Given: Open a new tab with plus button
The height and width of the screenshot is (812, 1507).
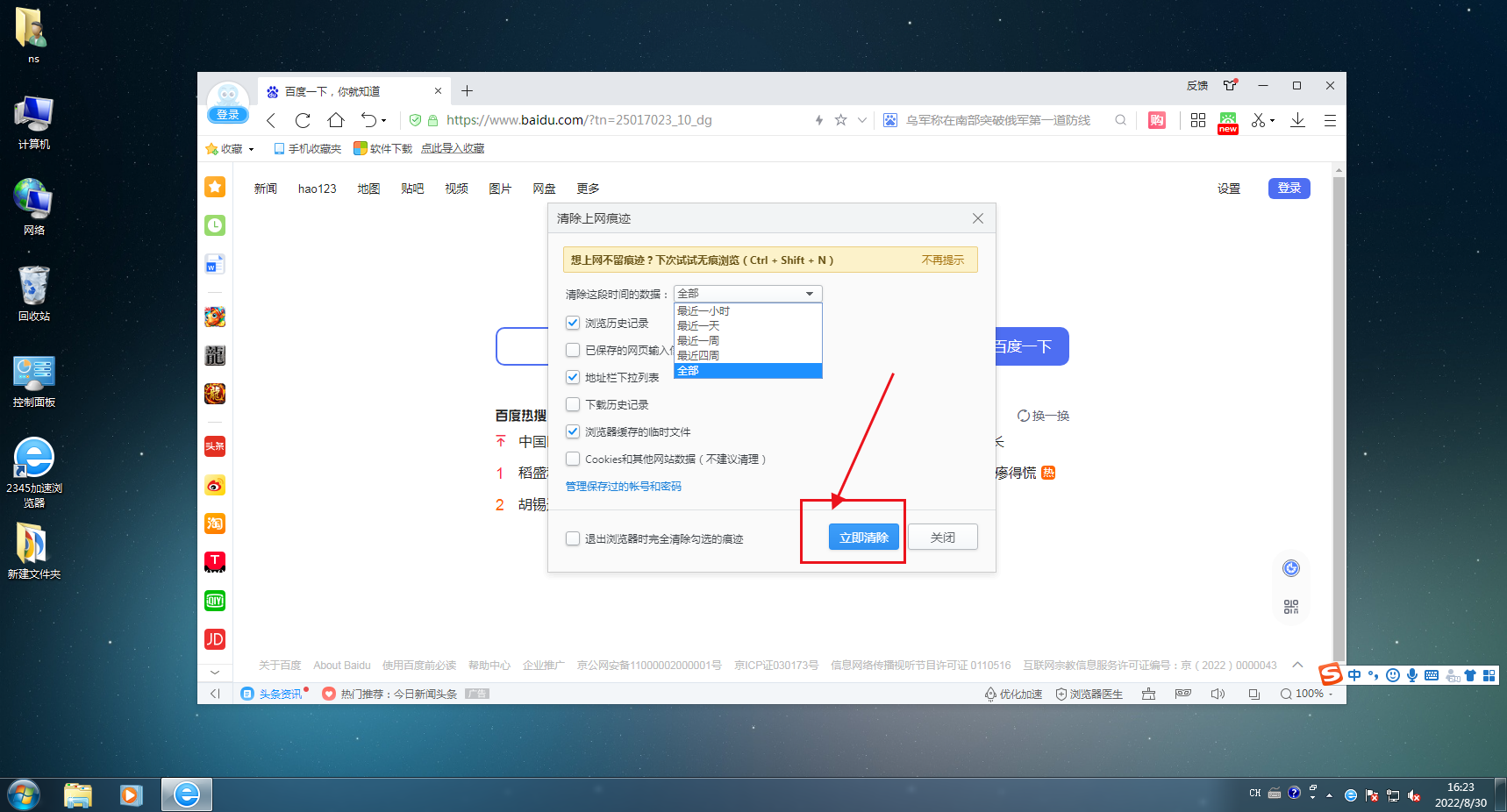Looking at the screenshot, I should (467, 91).
